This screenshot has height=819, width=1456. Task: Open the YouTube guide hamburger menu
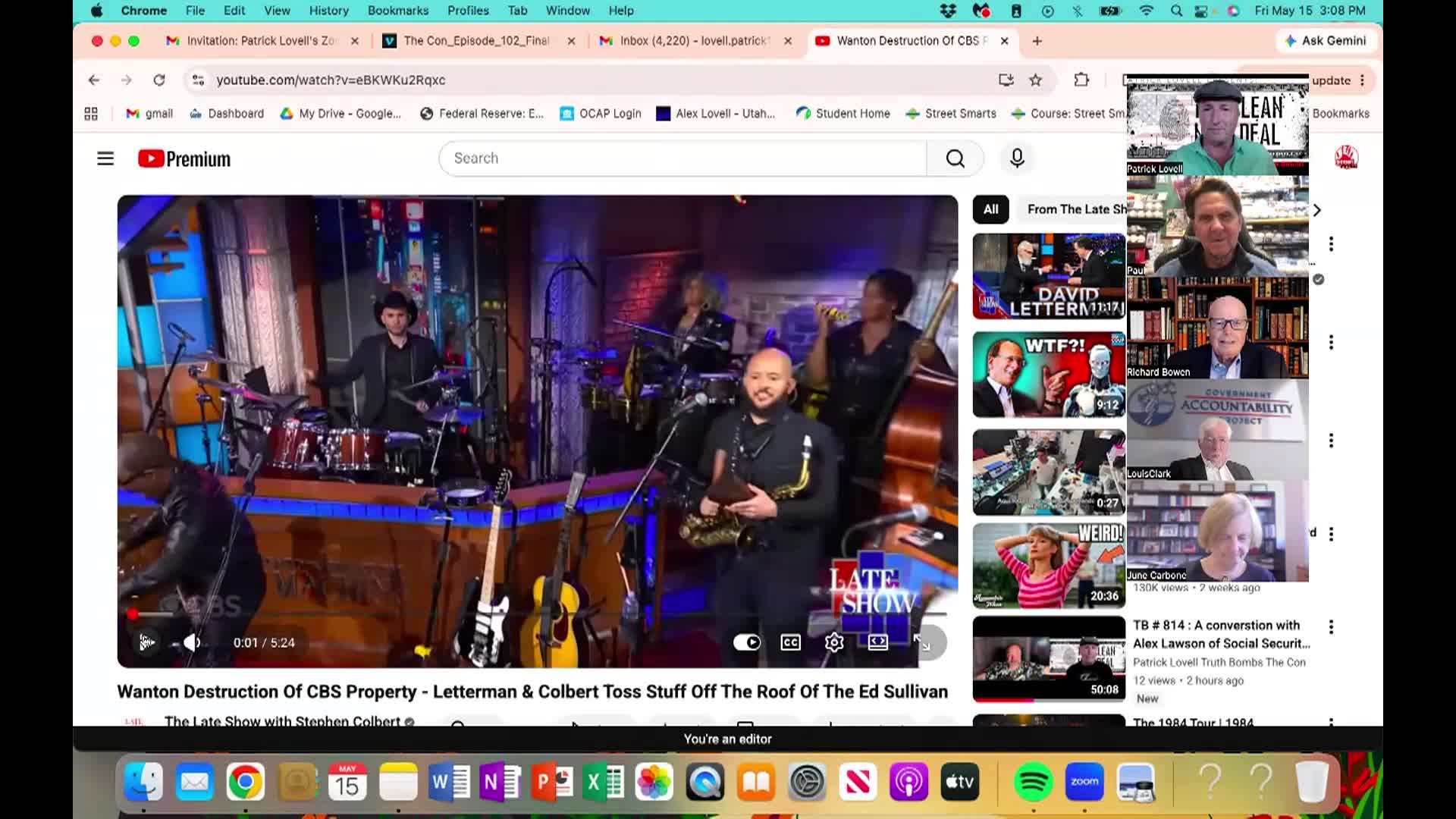pyautogui.click(x=105, y=158)
